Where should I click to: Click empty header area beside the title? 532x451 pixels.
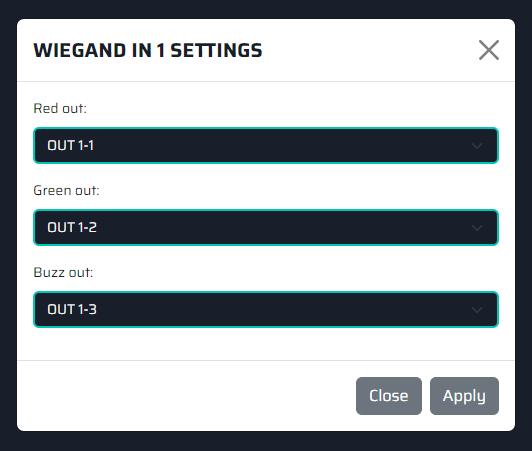point(370,50)
